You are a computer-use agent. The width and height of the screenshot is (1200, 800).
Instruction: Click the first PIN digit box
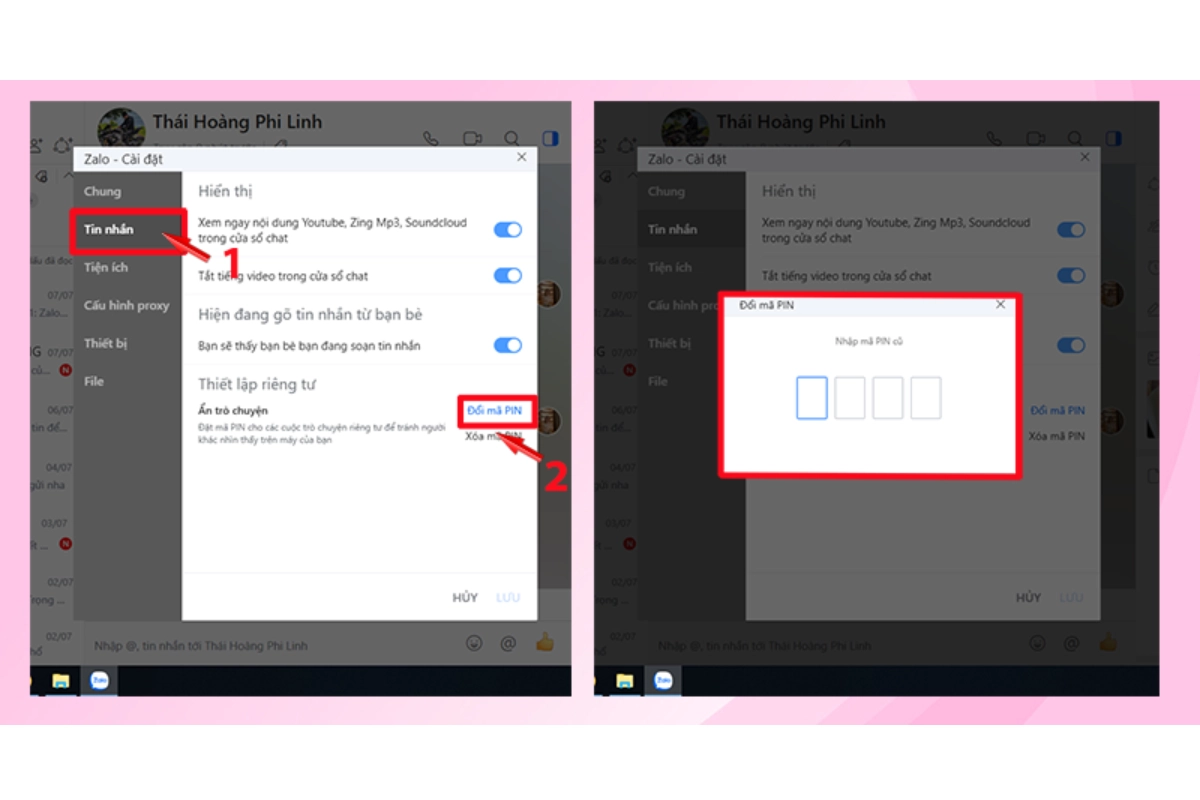(x=811, y=398)
